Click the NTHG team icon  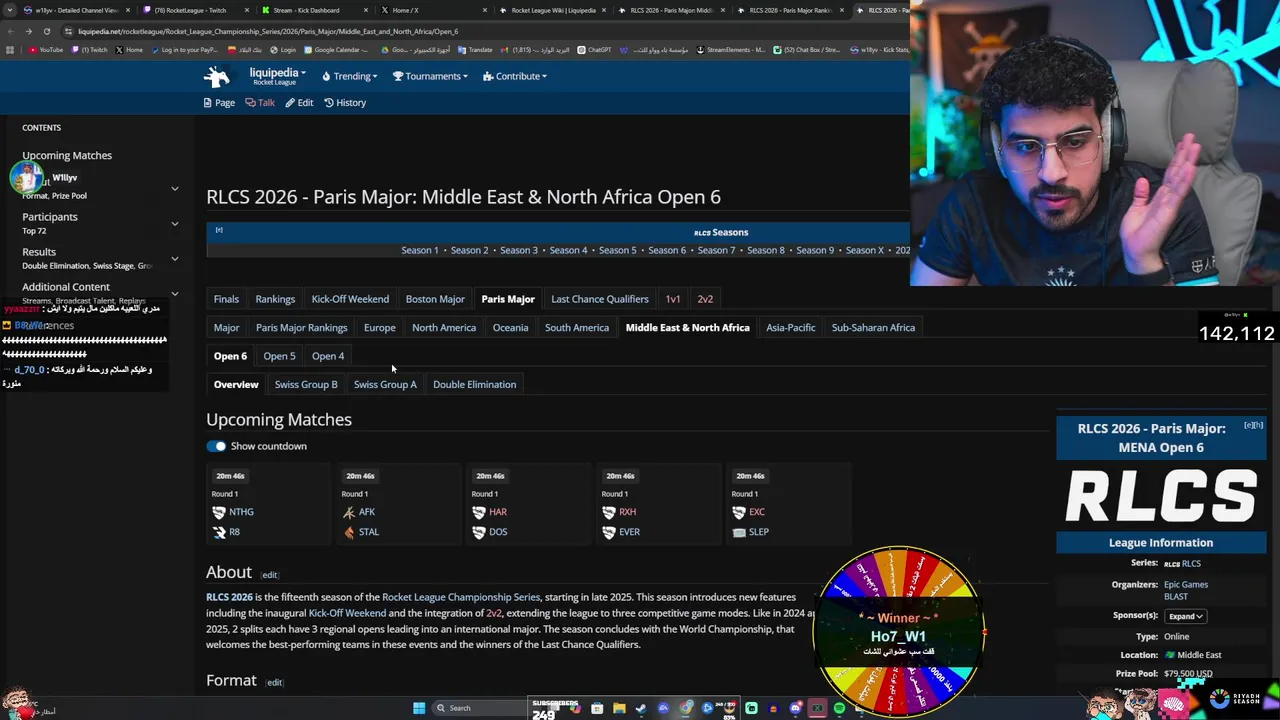click(x=219, y=512)
